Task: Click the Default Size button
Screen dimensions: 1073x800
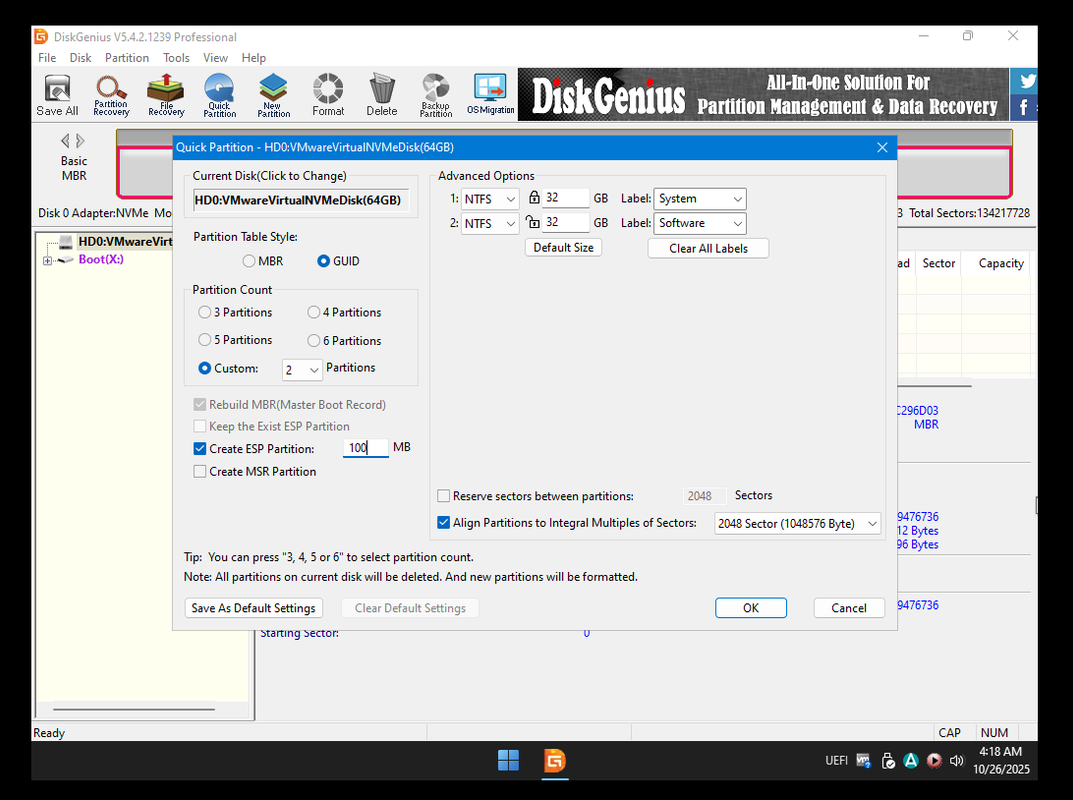Action: [x=563, y=248]
